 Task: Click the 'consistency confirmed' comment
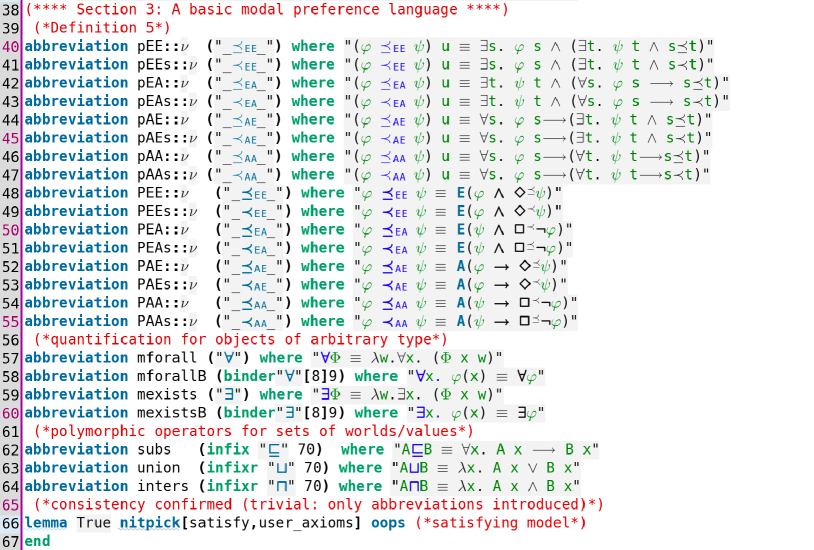click(x=319, y=504)
